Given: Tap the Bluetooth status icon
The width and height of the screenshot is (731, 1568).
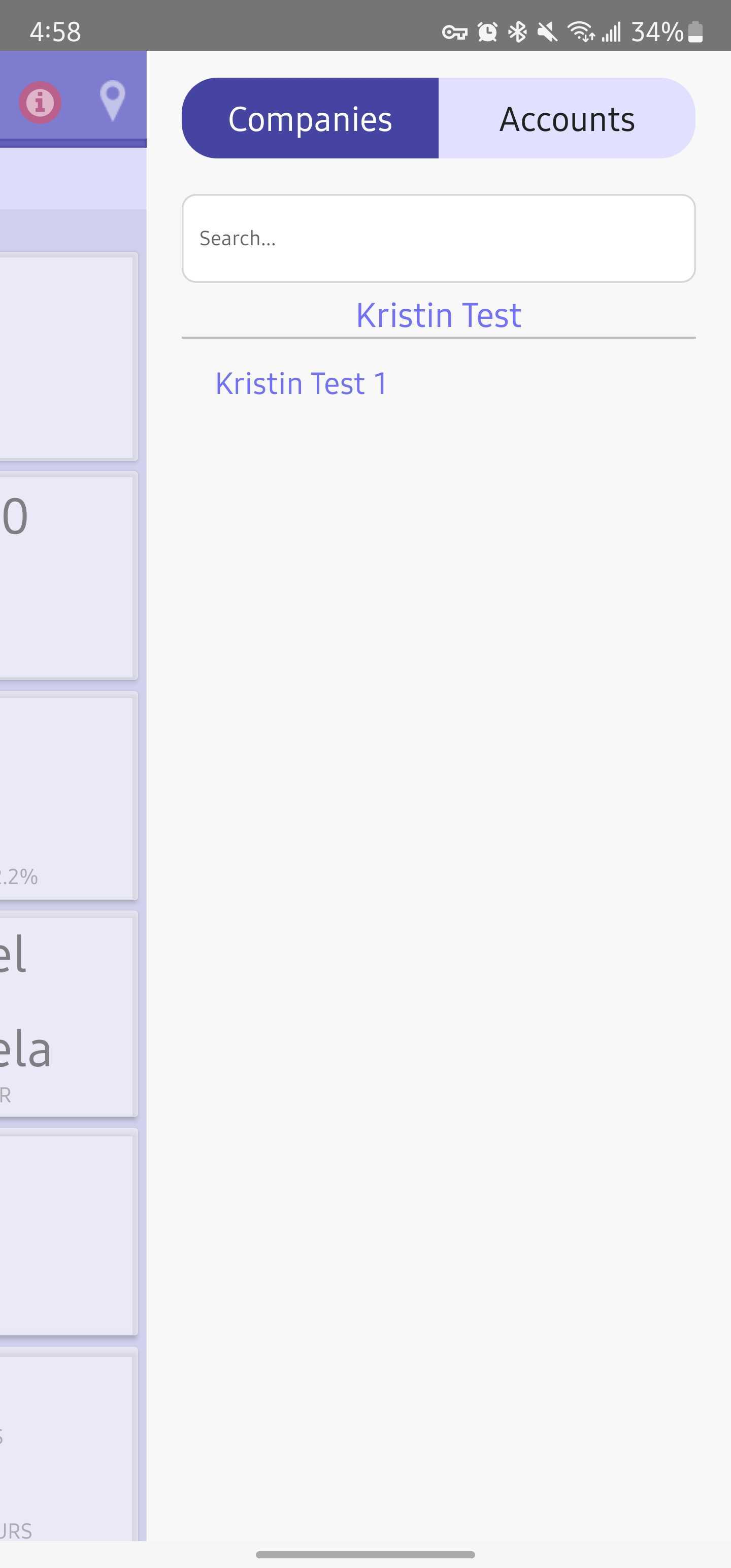Looking at the screenshot, I should [517, 31].
